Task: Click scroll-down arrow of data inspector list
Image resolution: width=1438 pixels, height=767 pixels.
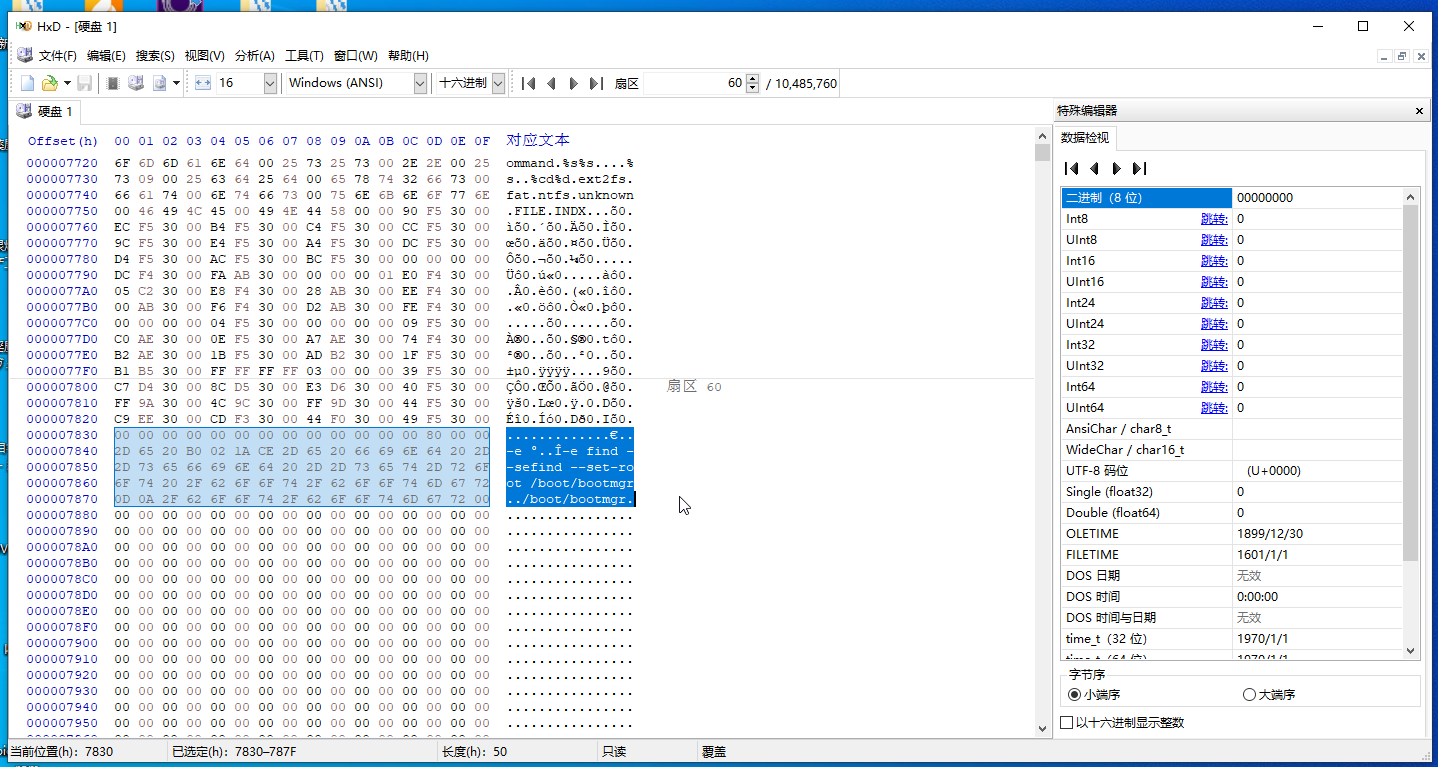Action: [x=1411, y=650]
